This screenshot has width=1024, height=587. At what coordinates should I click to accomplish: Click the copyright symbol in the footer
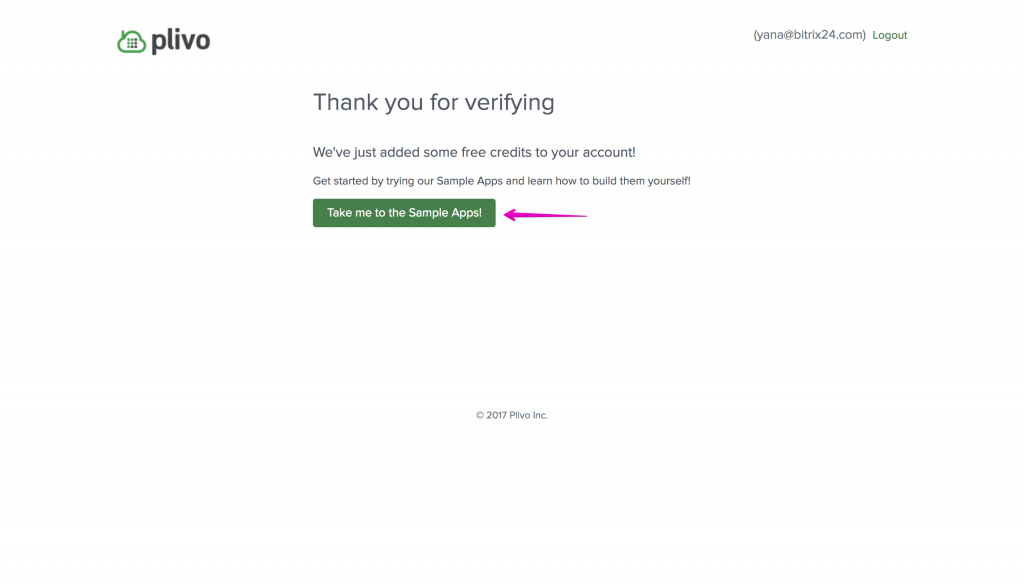tap(480, 415)
